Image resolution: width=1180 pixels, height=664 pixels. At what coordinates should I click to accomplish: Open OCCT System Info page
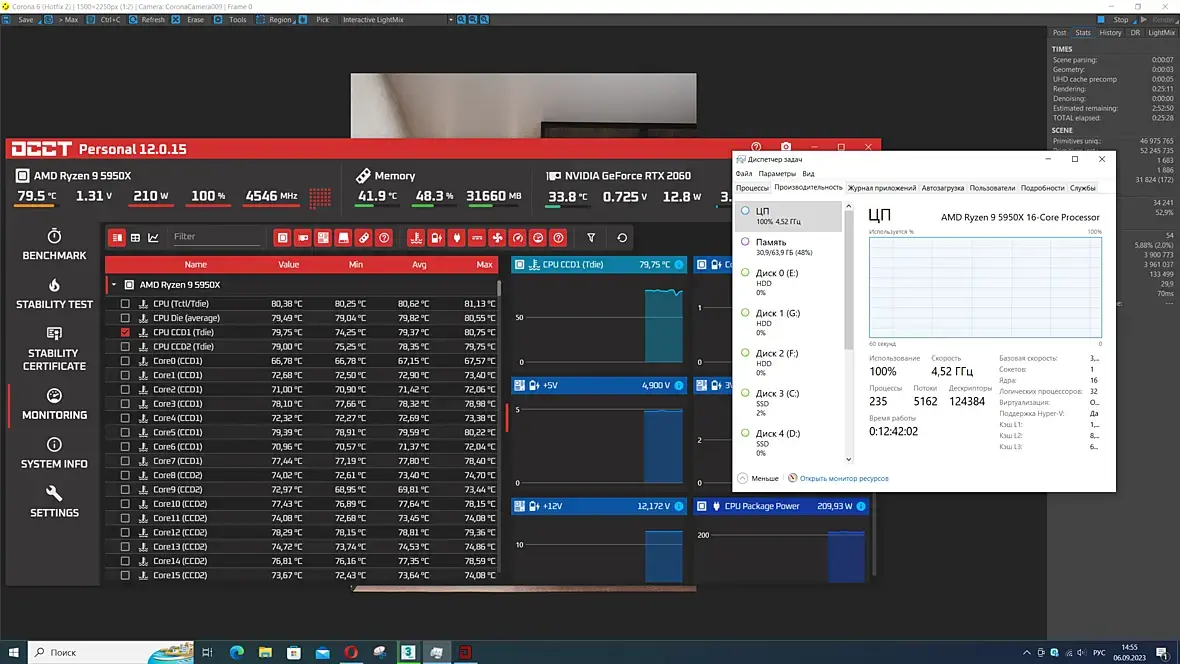tap(54, 453)
